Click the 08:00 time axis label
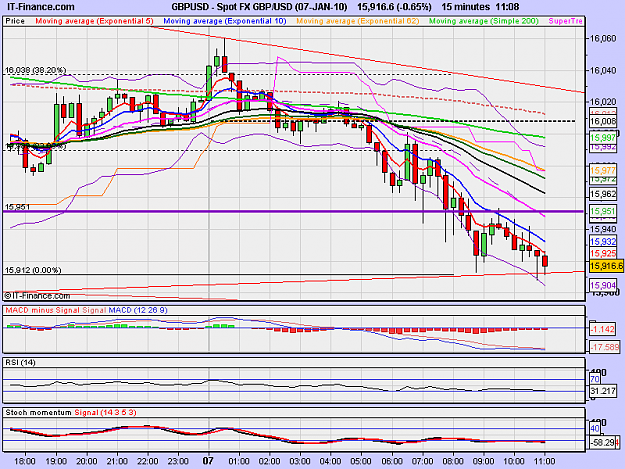Viewport: 625px width, 469px height. tap(453, 461)
